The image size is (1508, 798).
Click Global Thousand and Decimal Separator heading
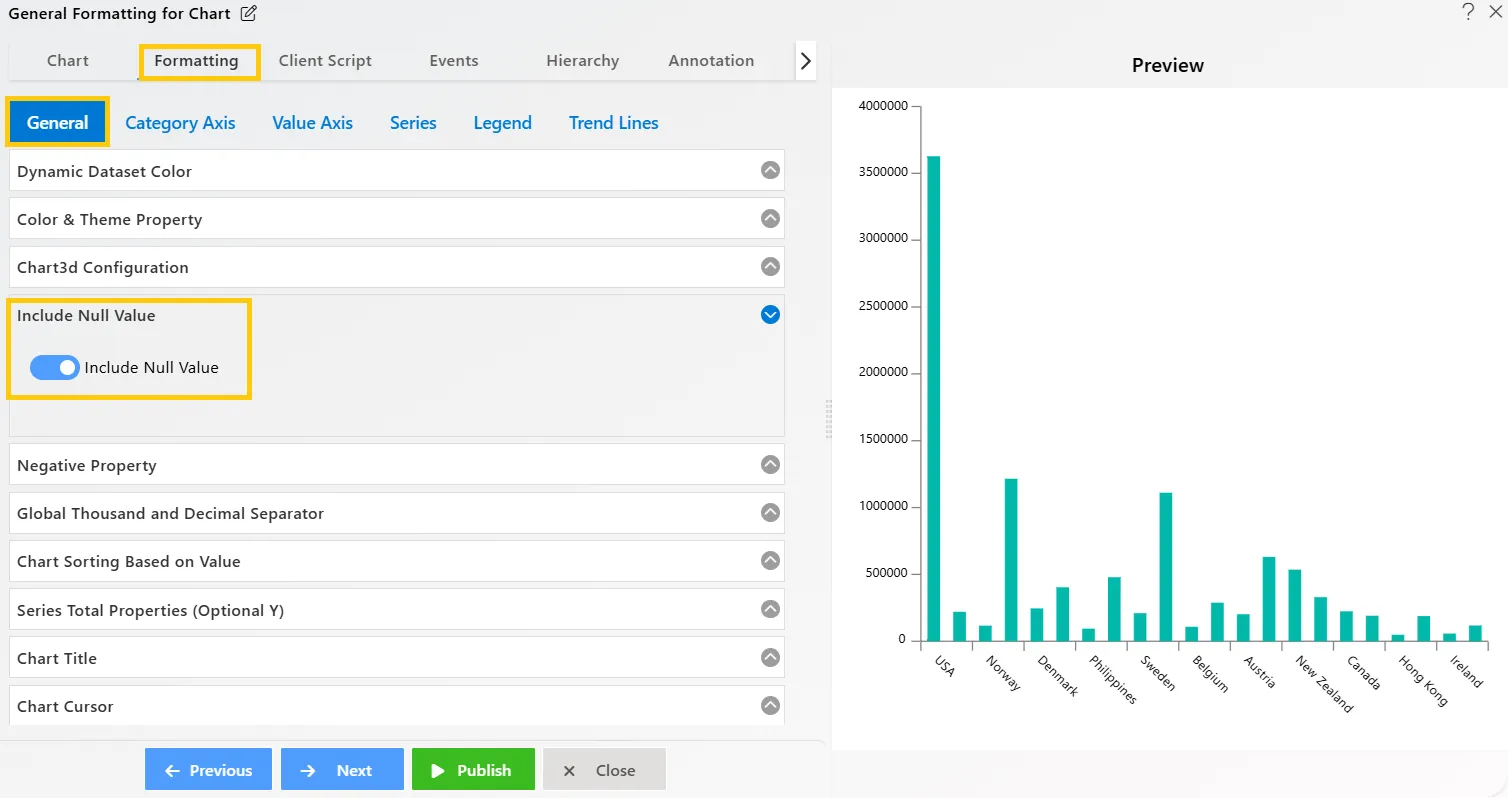click(x=170, y=513)
